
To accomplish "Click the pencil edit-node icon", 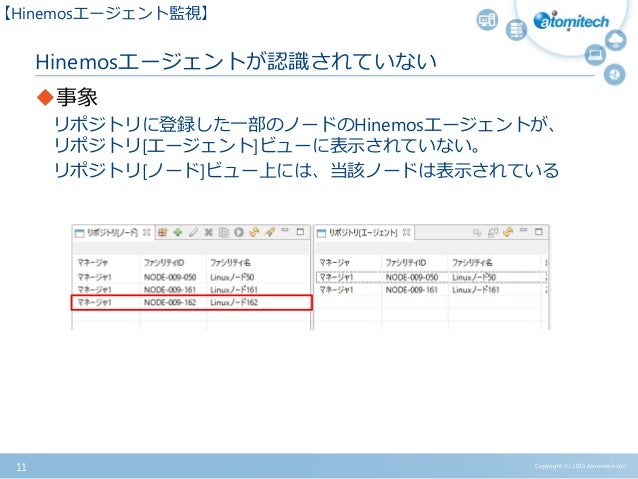I will [193, 232].
